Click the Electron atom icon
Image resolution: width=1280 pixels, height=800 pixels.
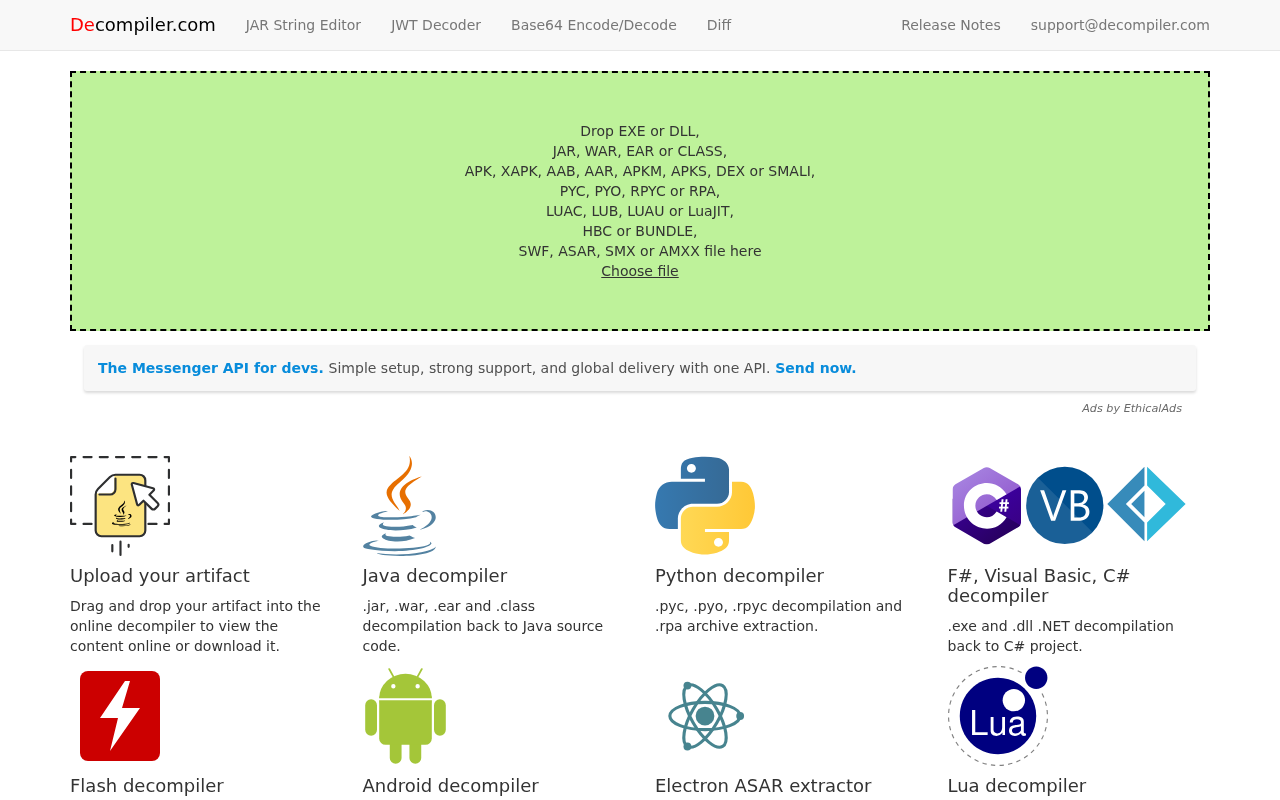pos(705,716)
